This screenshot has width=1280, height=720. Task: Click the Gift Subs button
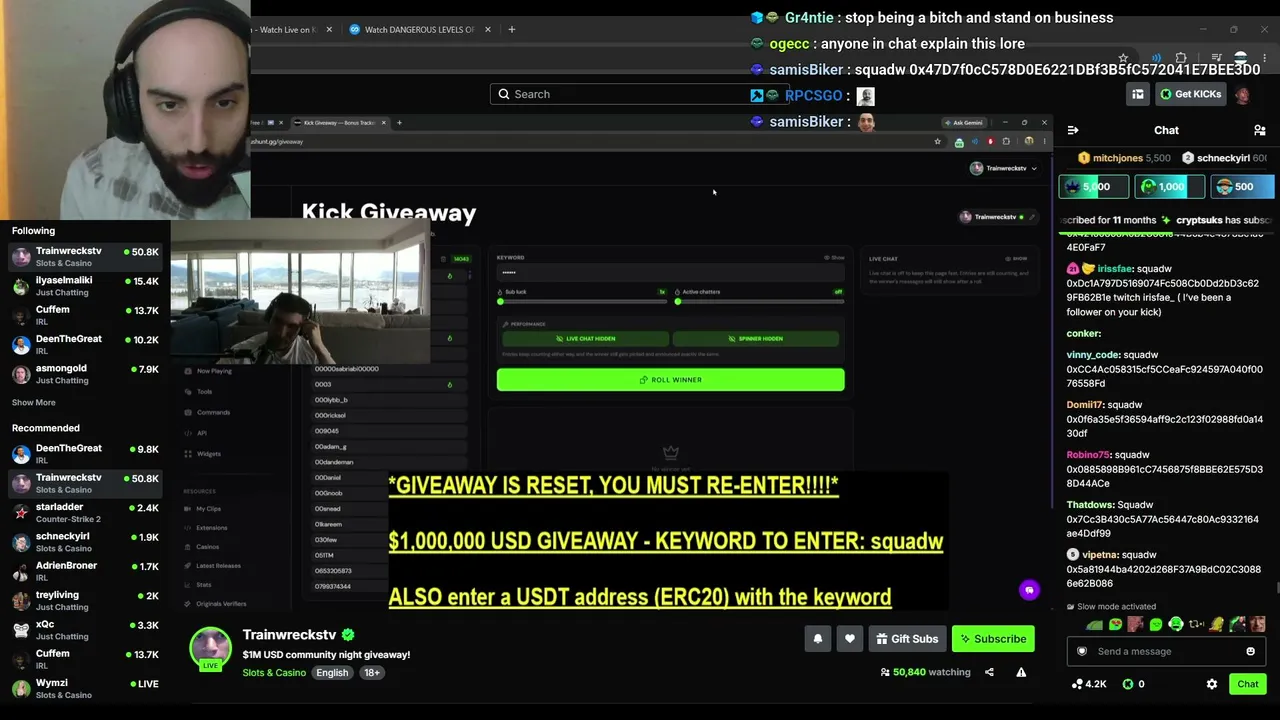coord(907,639)
